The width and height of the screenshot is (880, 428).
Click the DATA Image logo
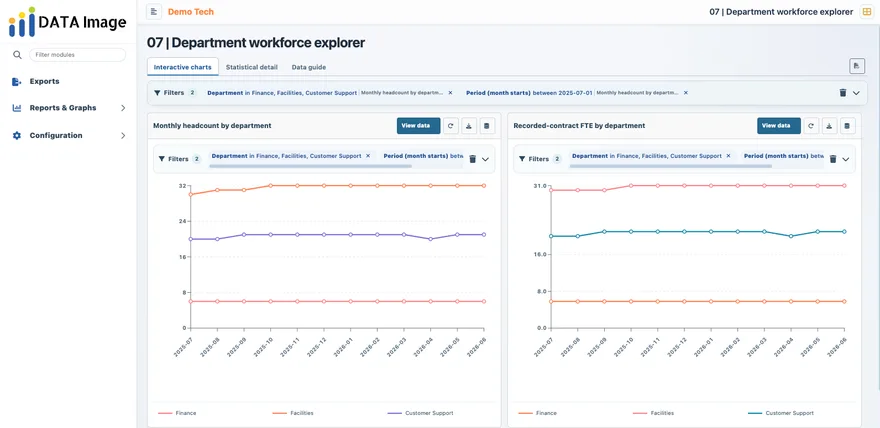click(67, 22)
